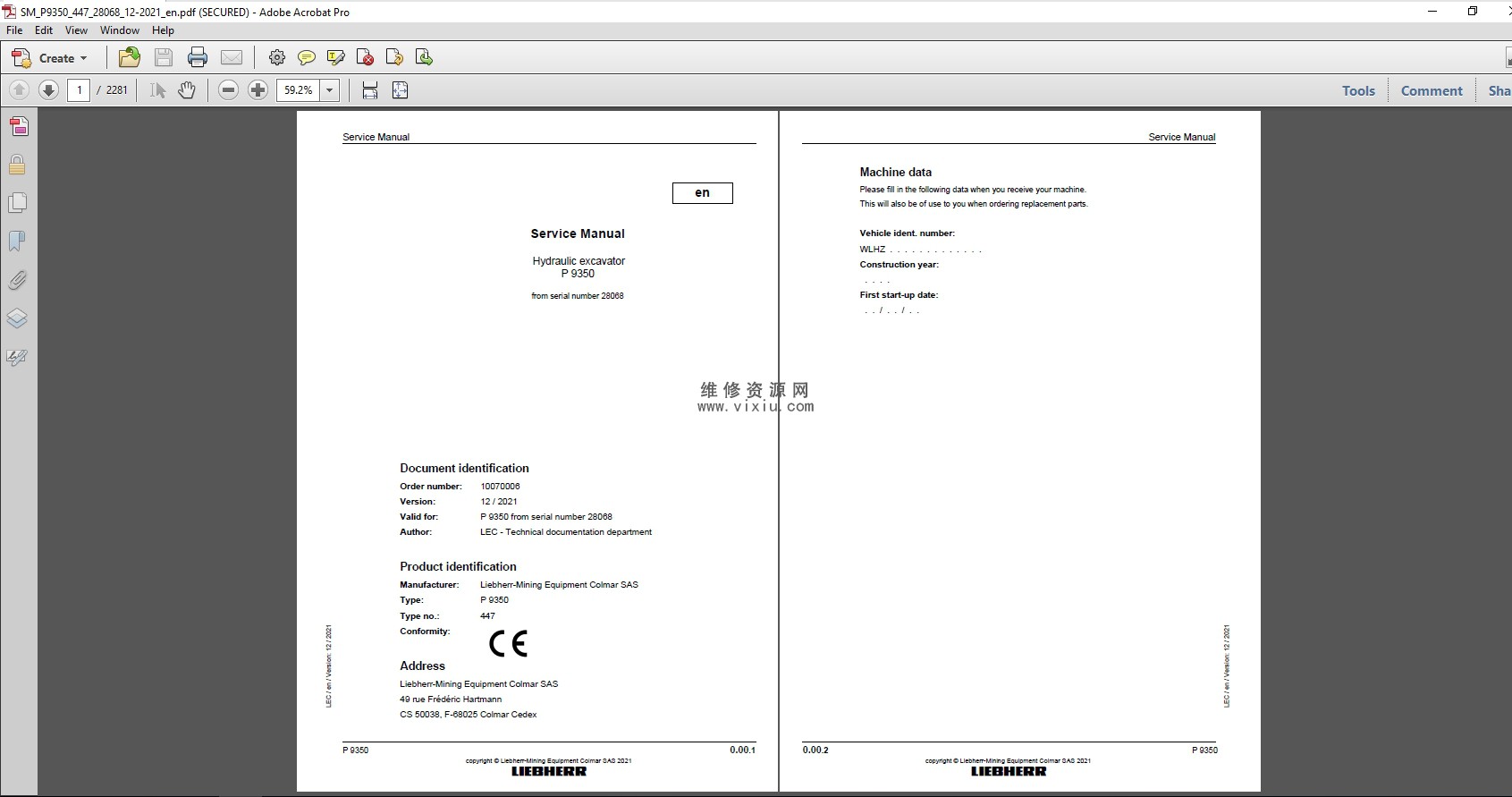This screenshot has width=1512, height=797.
Task: Toggle fit one full page view
Action: pyautogui.click(x=400, y=90)
